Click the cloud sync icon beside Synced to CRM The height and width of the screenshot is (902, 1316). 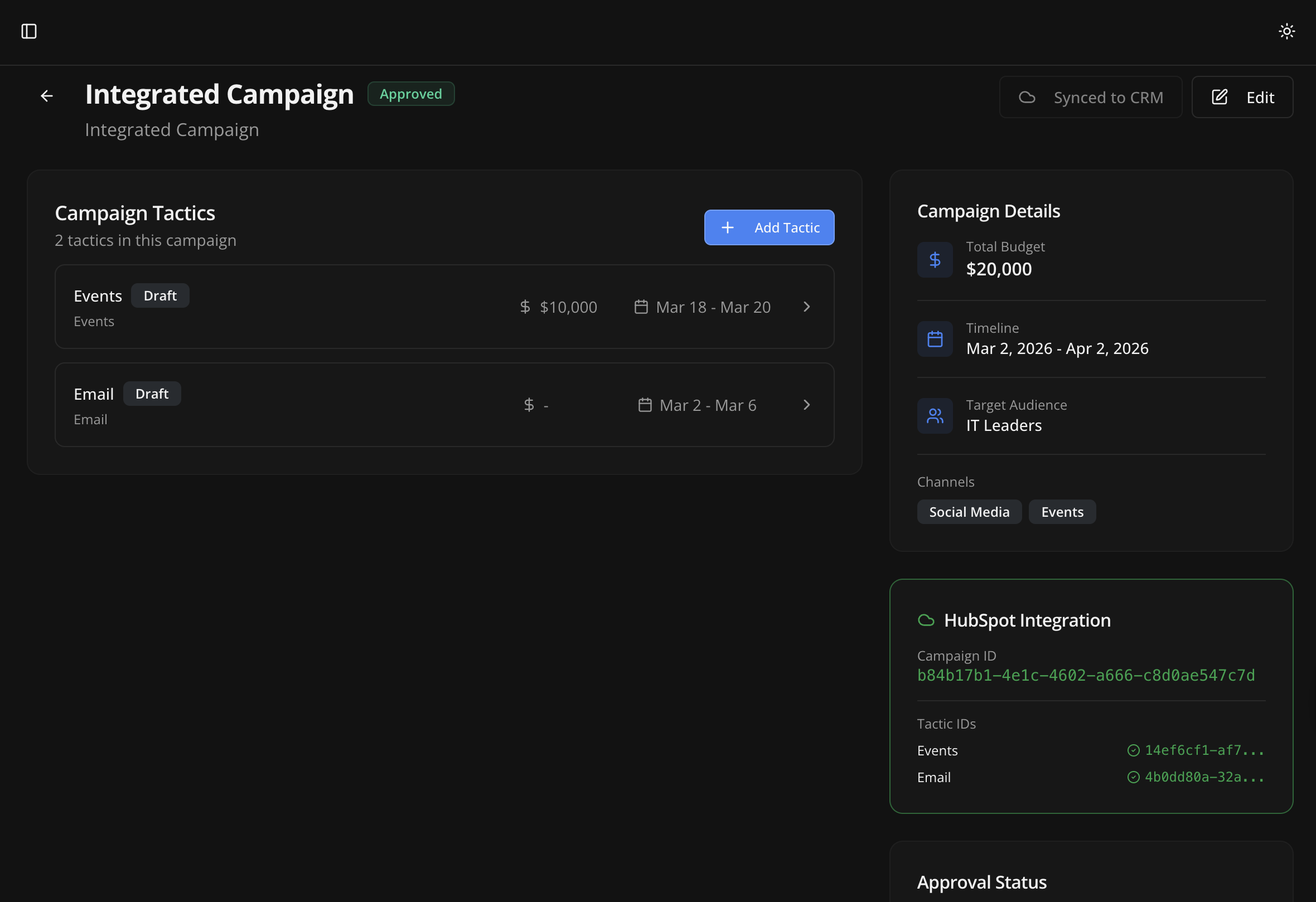point(1027,97)
